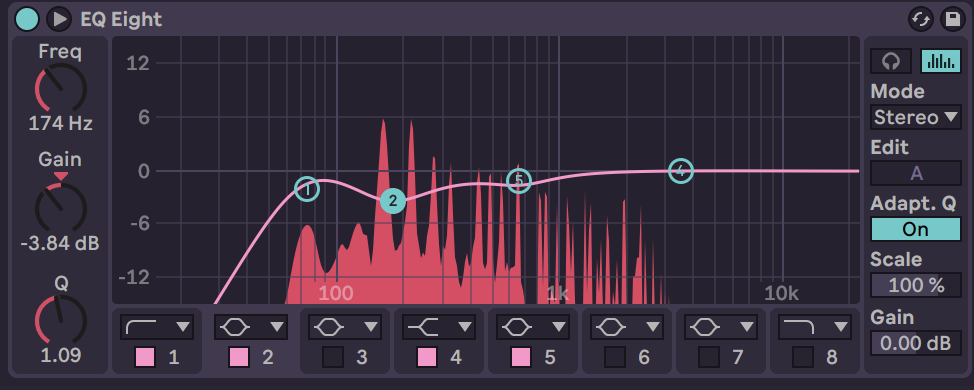Click the save preset disk icon
This screenshot has height=390, width=974.
coord(952,19)
